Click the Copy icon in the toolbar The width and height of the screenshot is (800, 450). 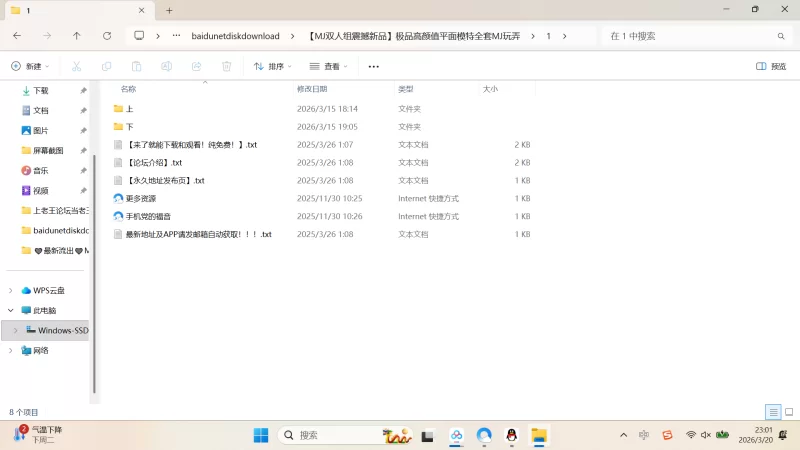click(x=106, y=66)
